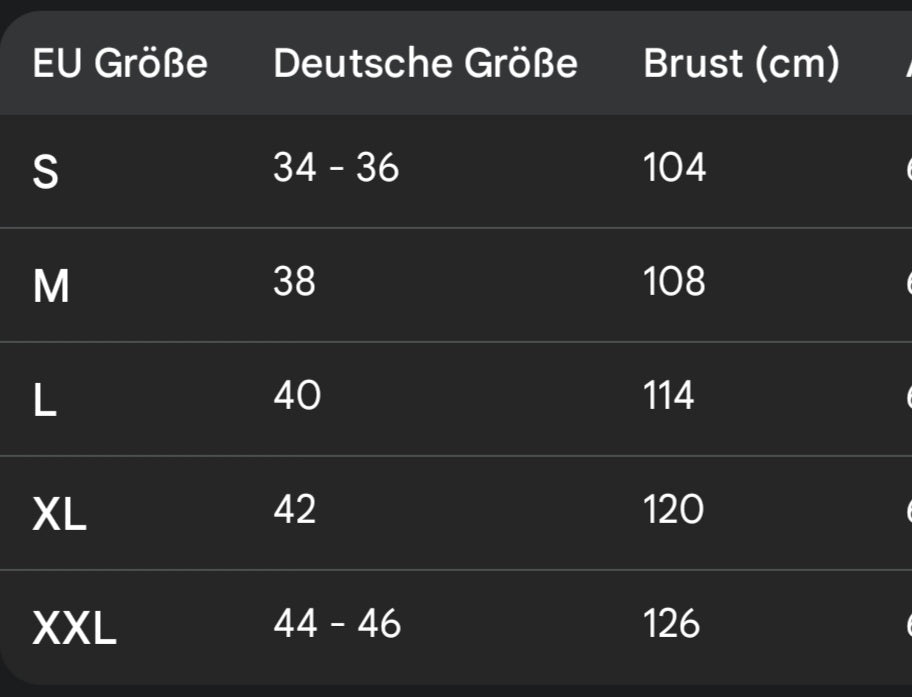Screen dimensions: 912x697
Task: Click the EU Größe column header
Action: coord(120,64)
